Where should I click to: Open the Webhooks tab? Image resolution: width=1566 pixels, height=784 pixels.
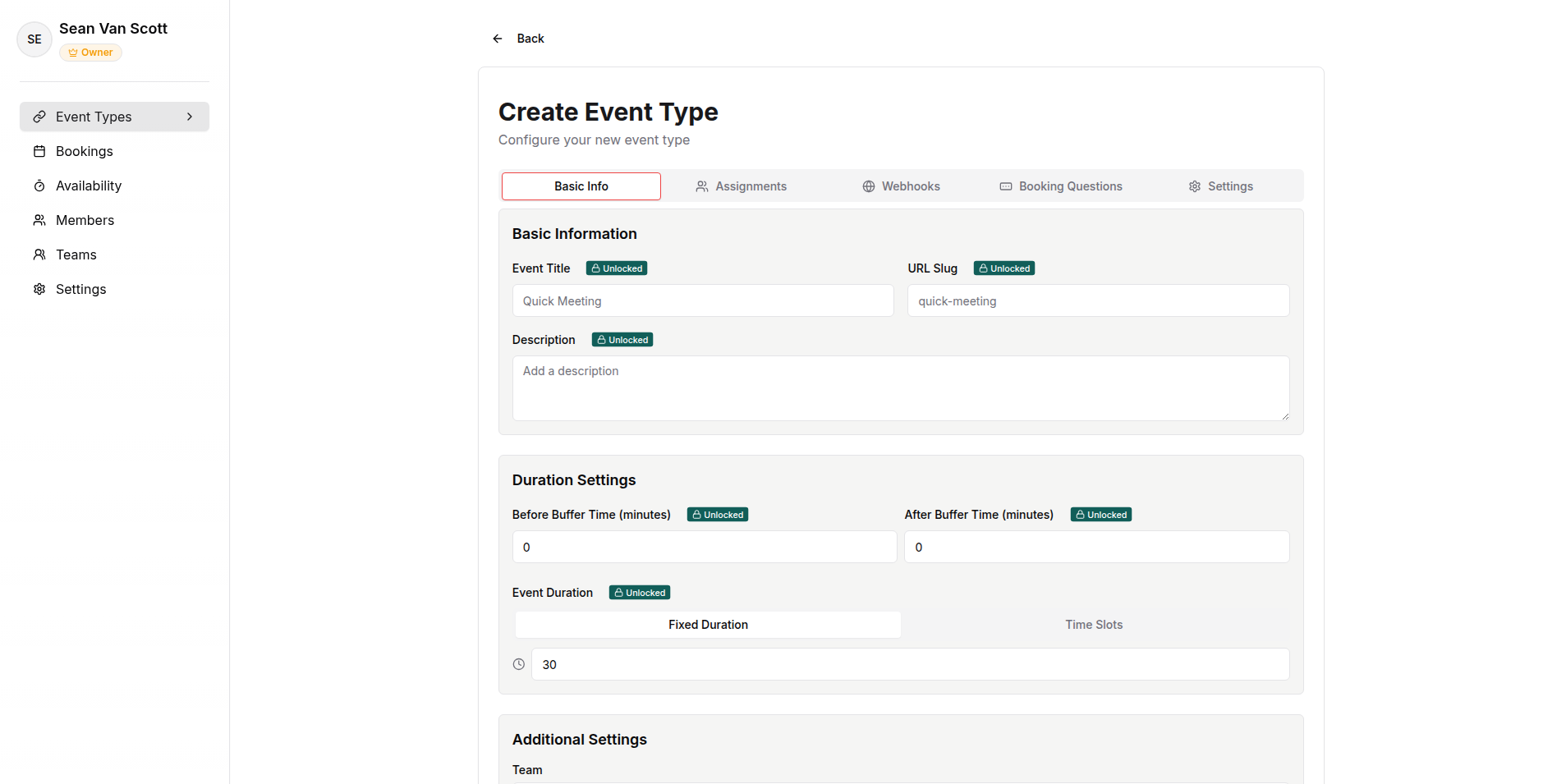(902, 186)
